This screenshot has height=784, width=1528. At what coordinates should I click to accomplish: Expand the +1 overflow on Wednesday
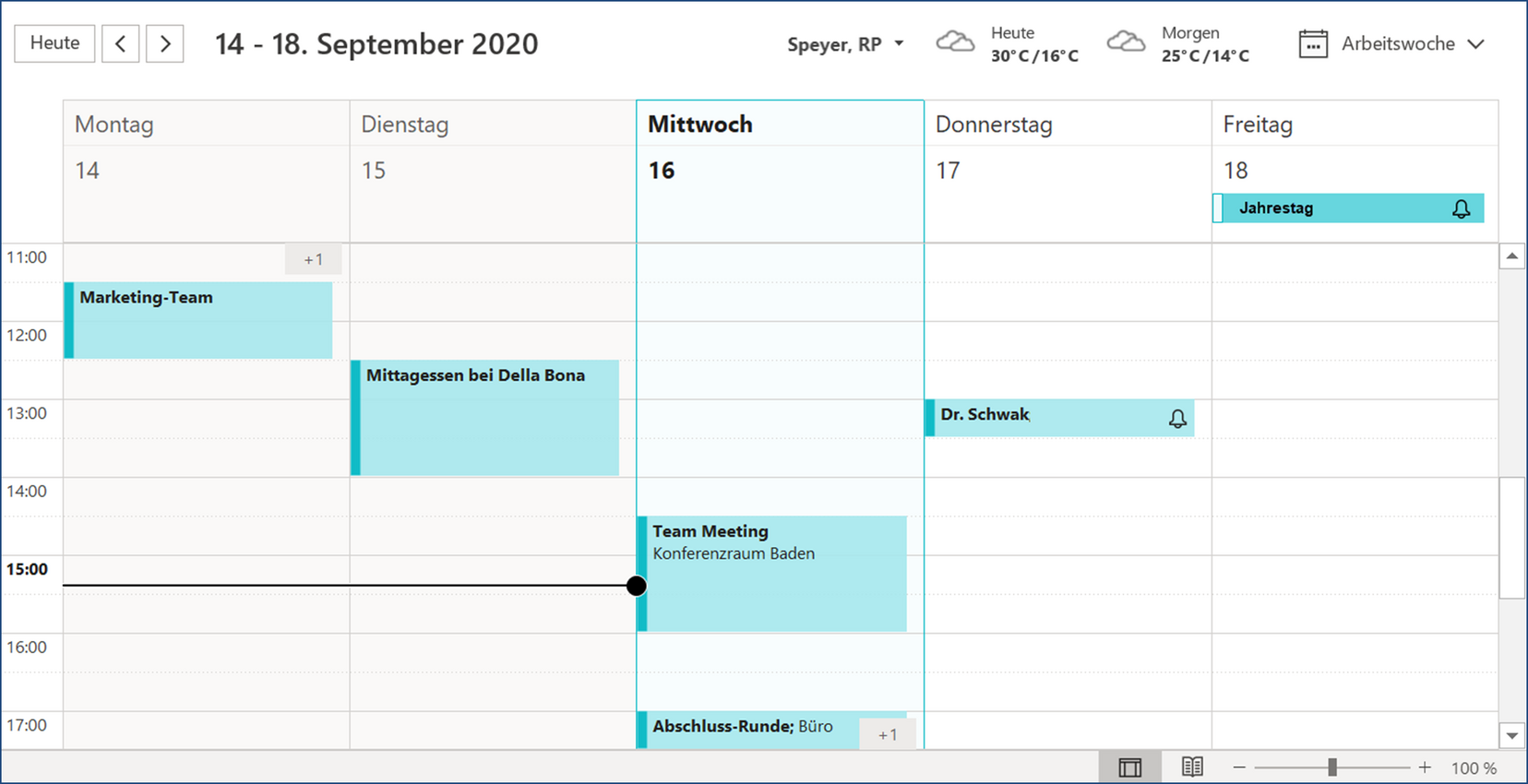888,735
